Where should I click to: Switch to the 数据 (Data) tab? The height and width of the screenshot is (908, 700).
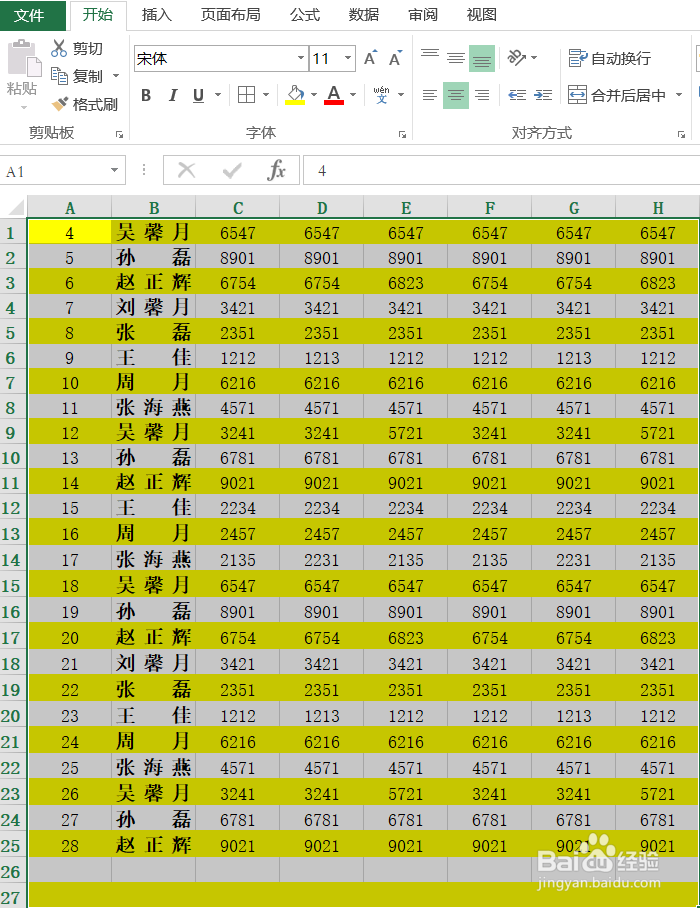[x=364, y=14]
